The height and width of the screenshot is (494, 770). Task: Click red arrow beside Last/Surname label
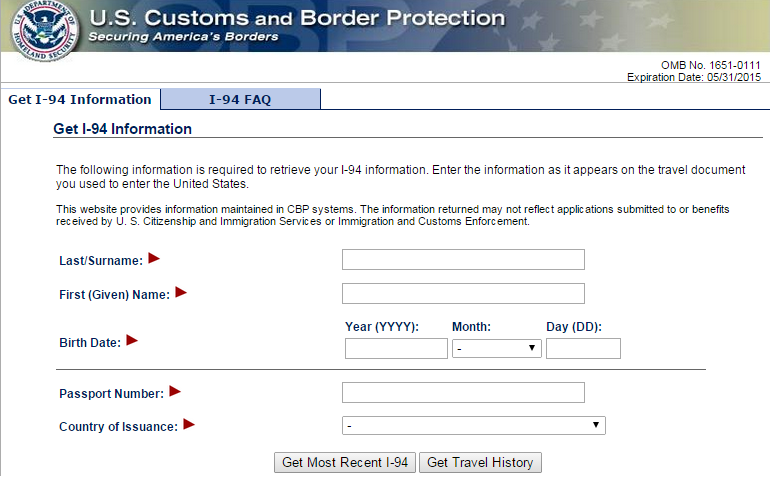154,258
